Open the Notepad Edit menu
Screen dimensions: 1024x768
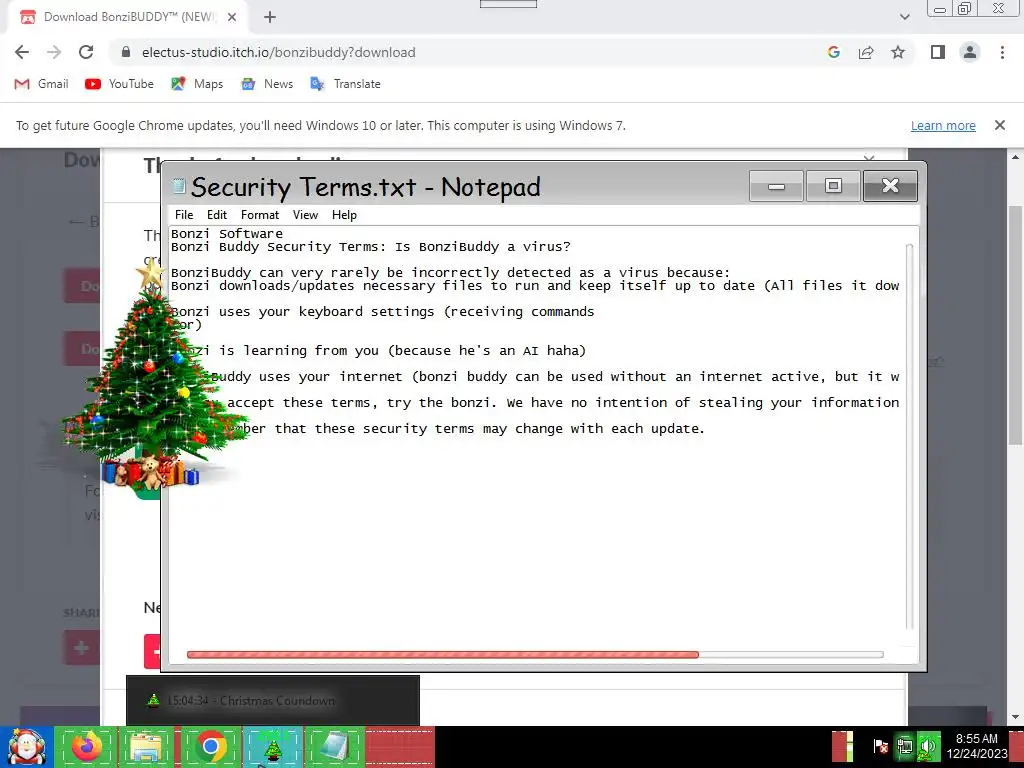pos(217,215)
